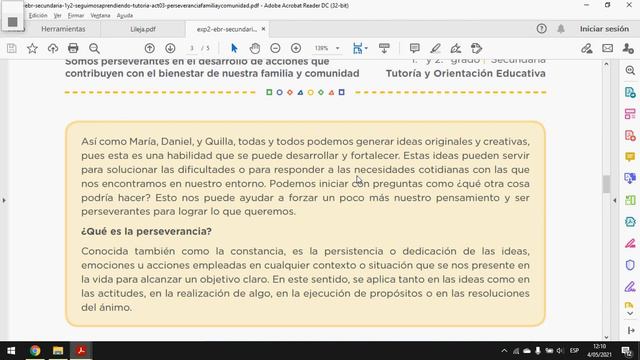This screenshot has height=360, width=640.
Task: Open Chrome from the taskbar
Action: [35, 351]
